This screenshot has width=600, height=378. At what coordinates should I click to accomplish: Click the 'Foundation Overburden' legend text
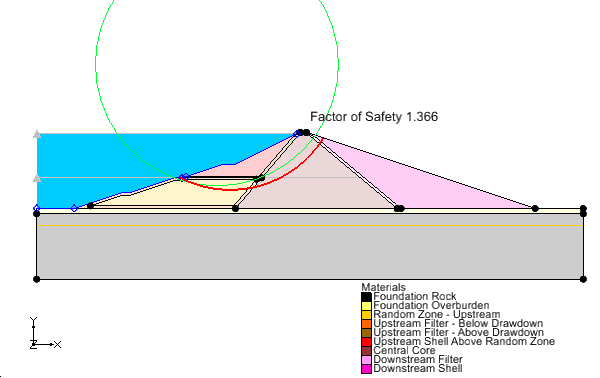click(x=431, y=306)
